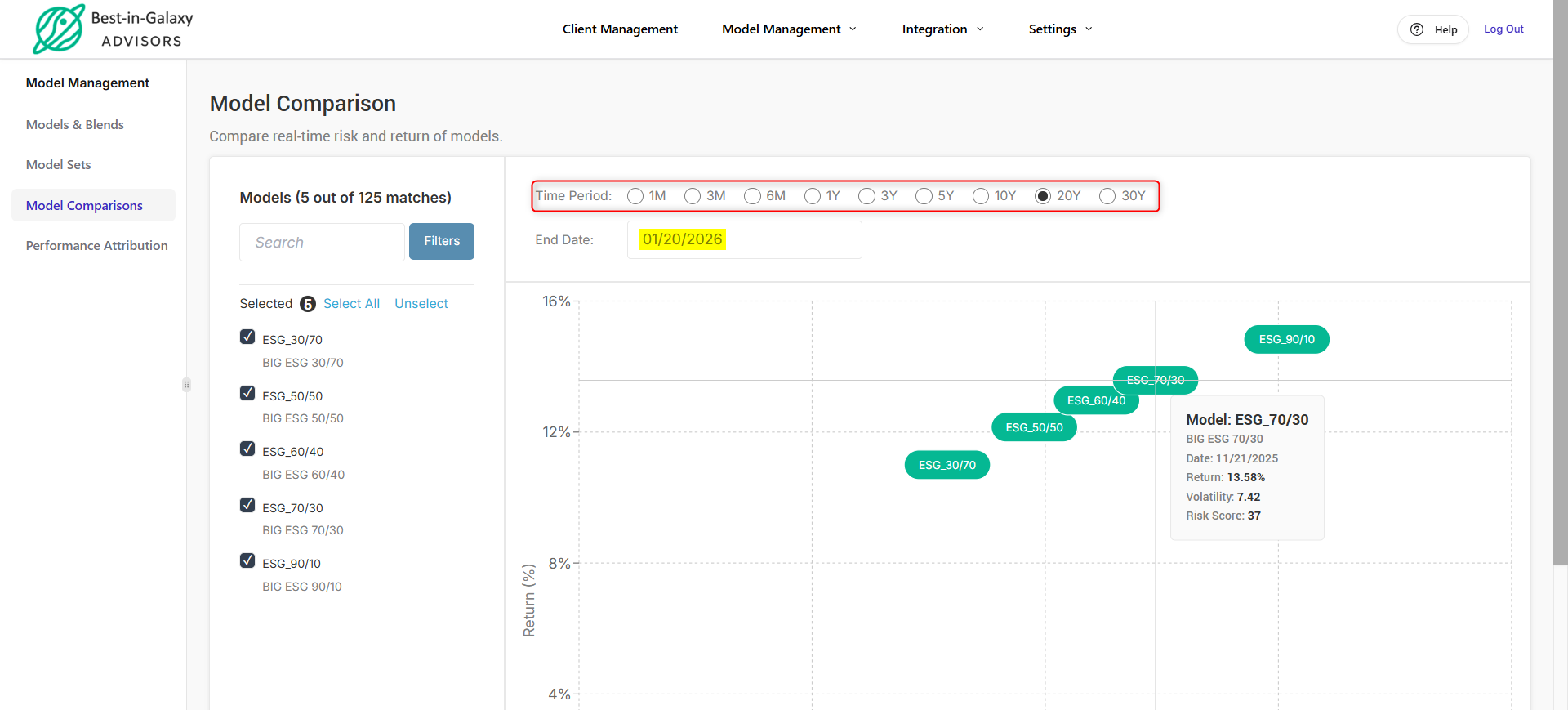Expand the Settings dropdown in top nav
Screen dimensions: 1568x710
[1060, 29]
